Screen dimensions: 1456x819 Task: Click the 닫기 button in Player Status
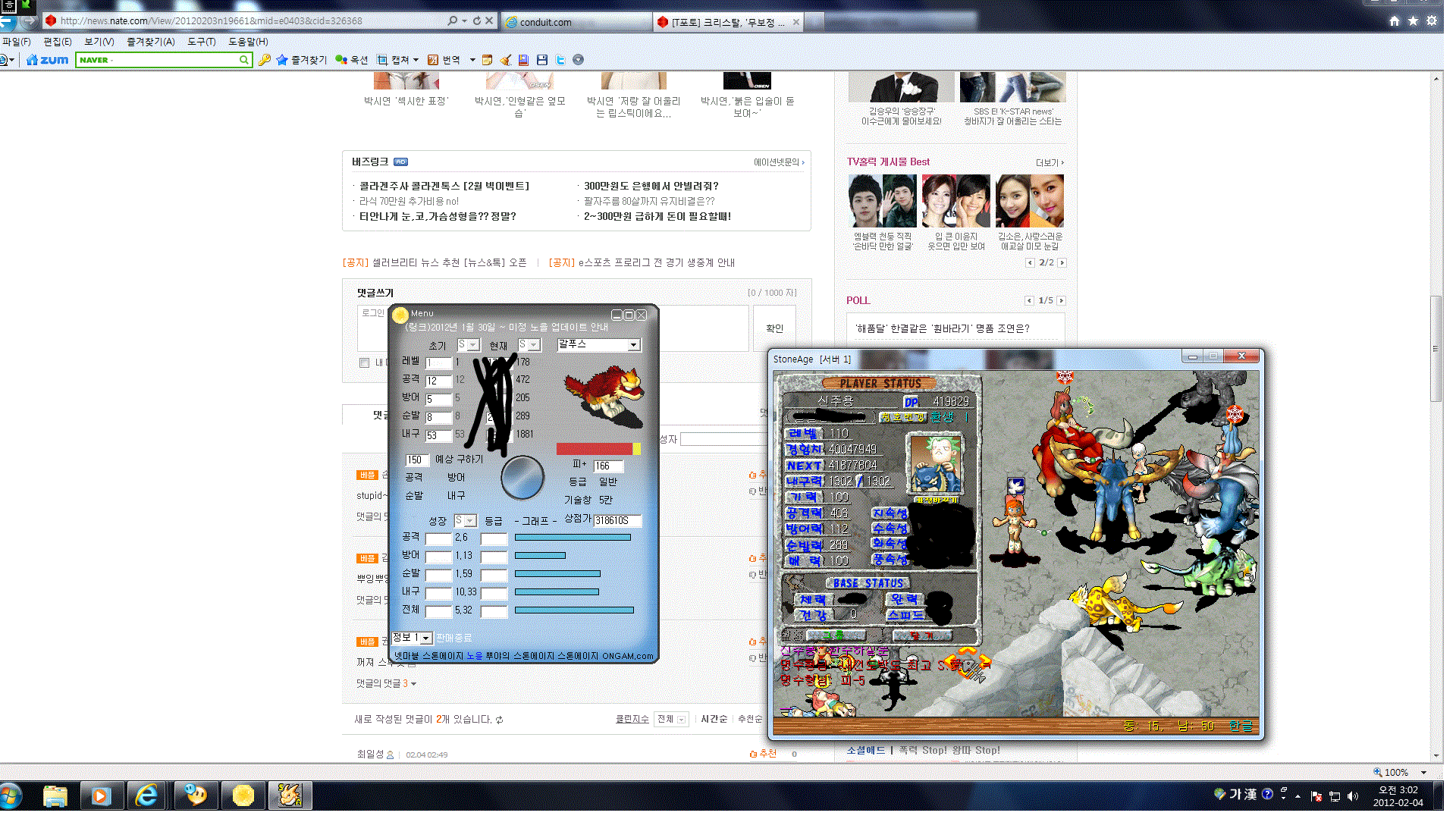click(x=921, y=635)
